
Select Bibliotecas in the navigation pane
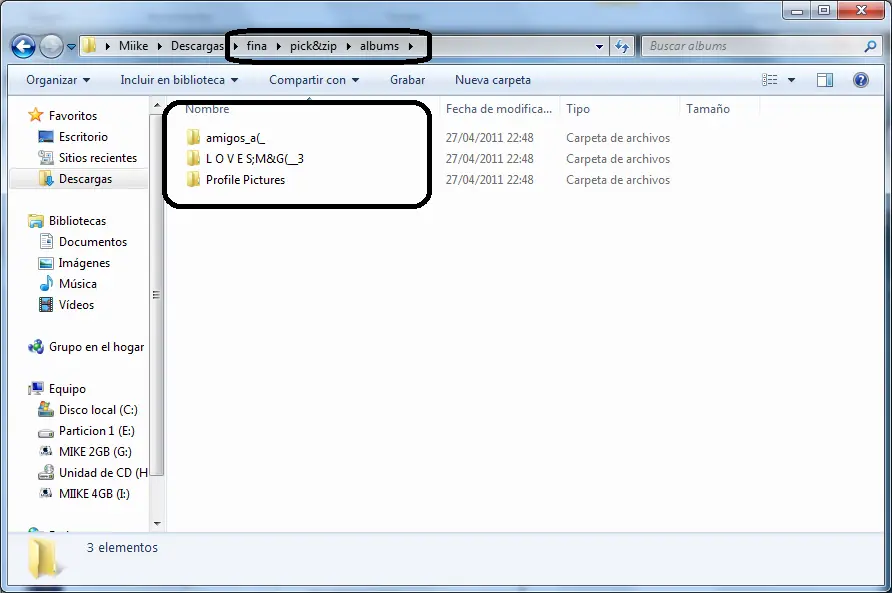coord(77,221)
